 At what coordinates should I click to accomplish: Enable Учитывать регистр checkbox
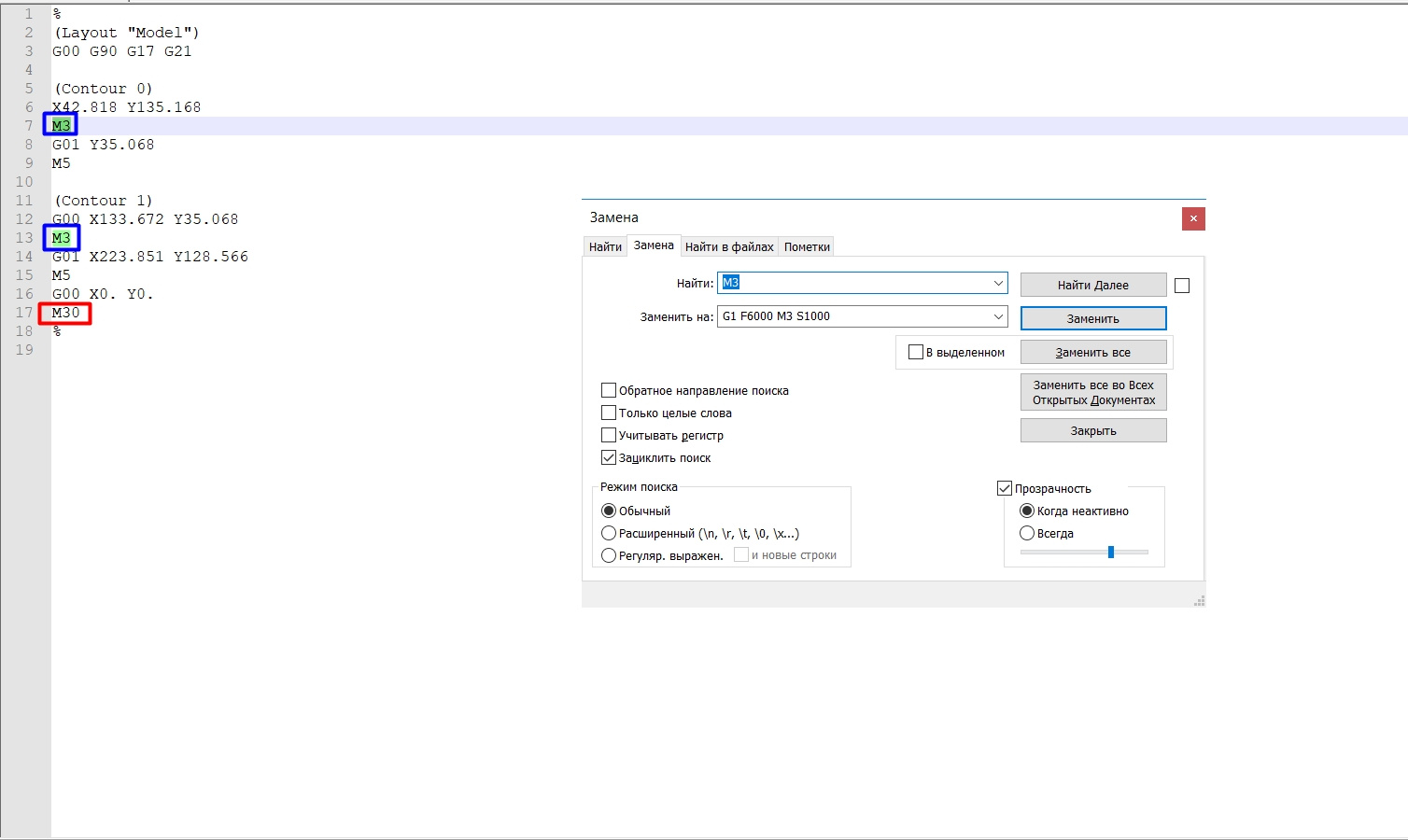tap(609, 435)
